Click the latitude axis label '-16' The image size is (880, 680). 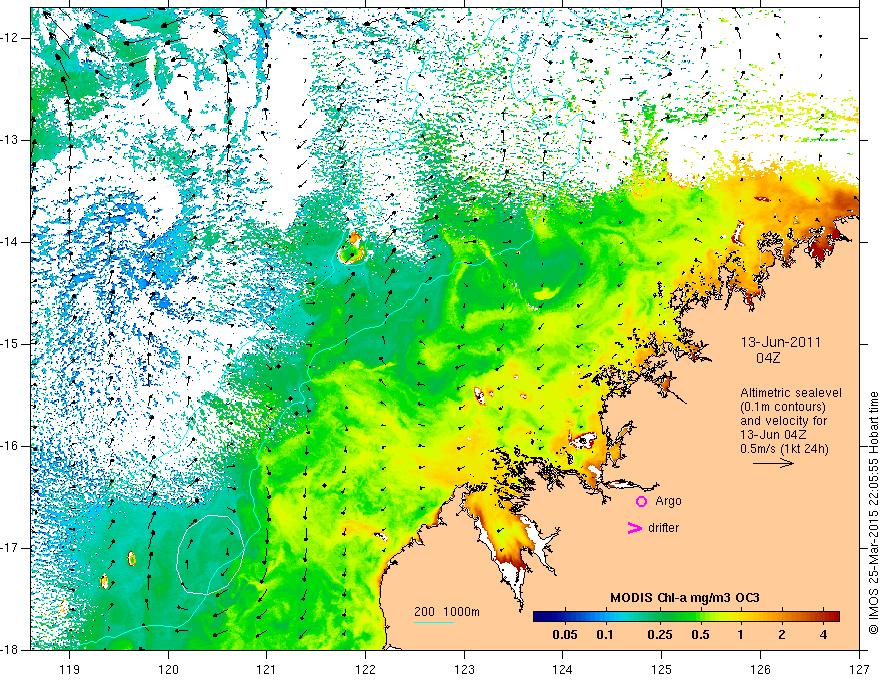coord(11,446)
